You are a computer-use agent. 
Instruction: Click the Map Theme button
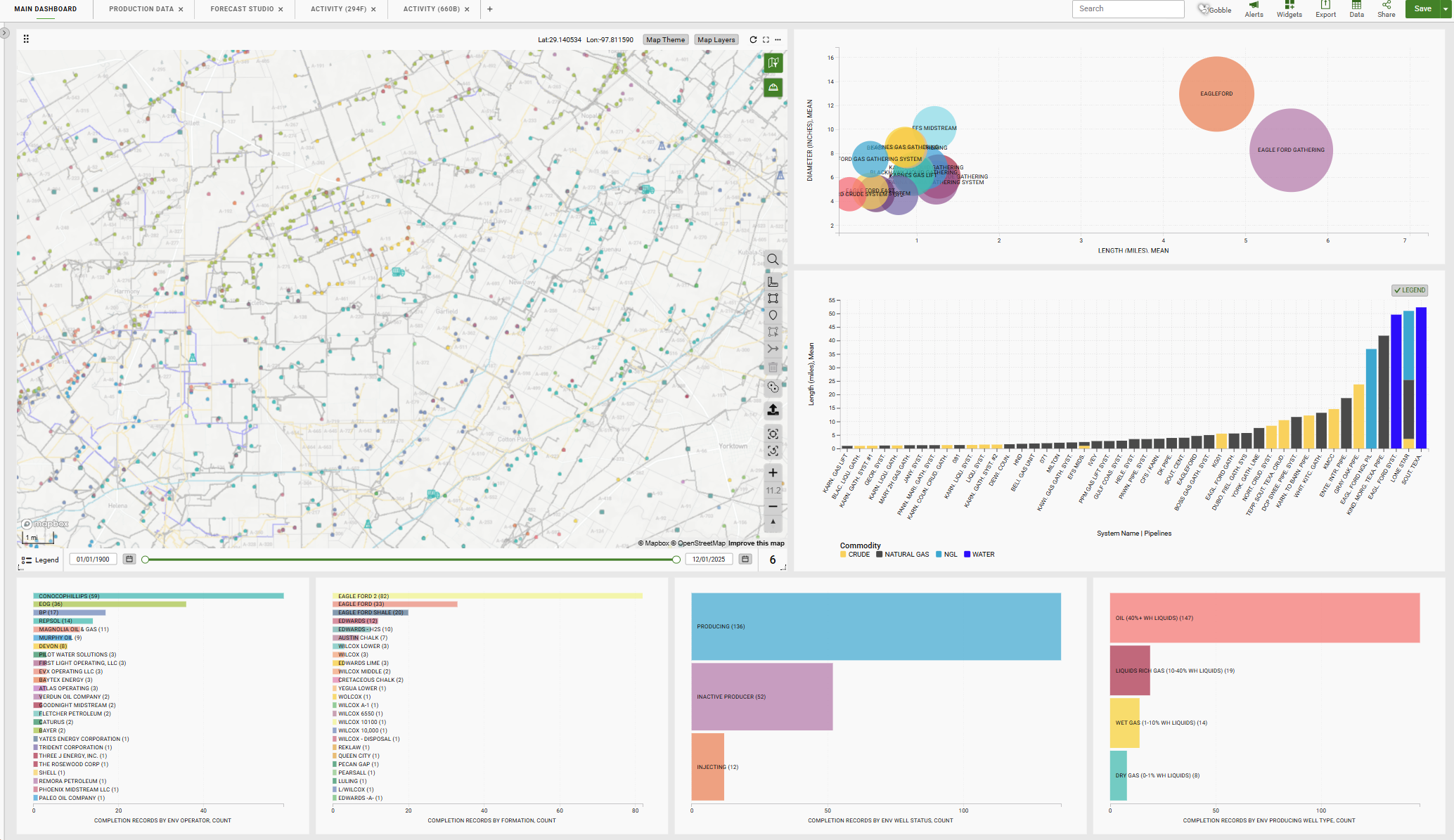coord(665,40)
